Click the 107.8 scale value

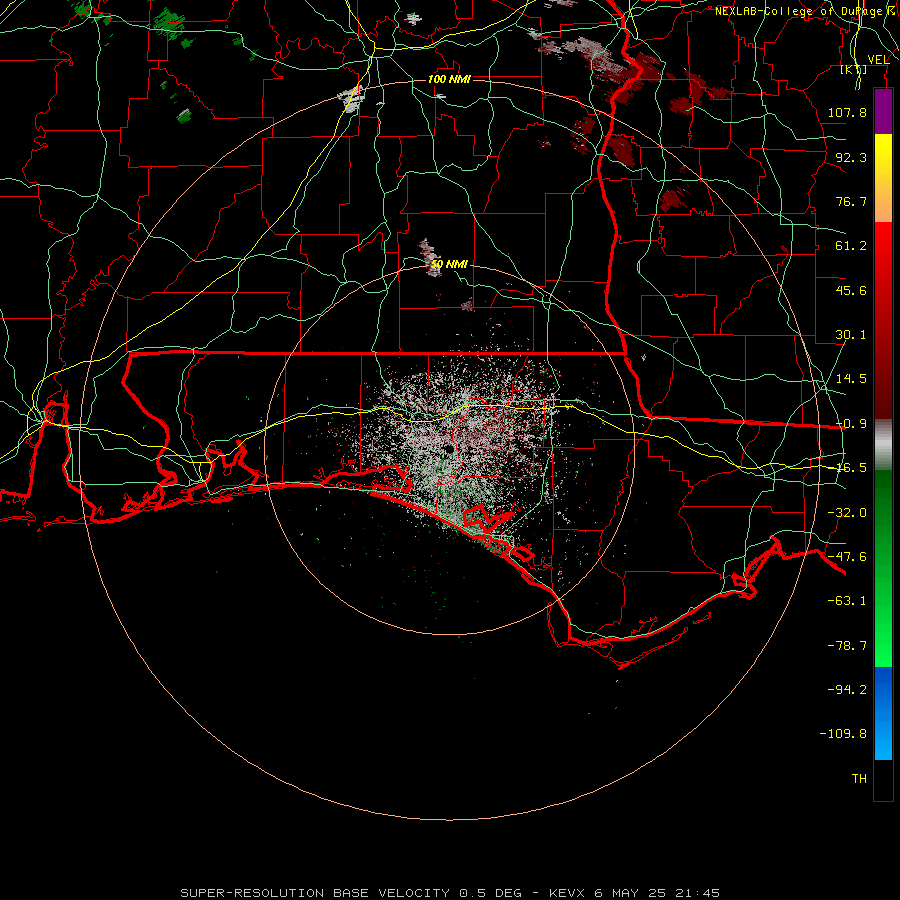(x=847, y=112)
